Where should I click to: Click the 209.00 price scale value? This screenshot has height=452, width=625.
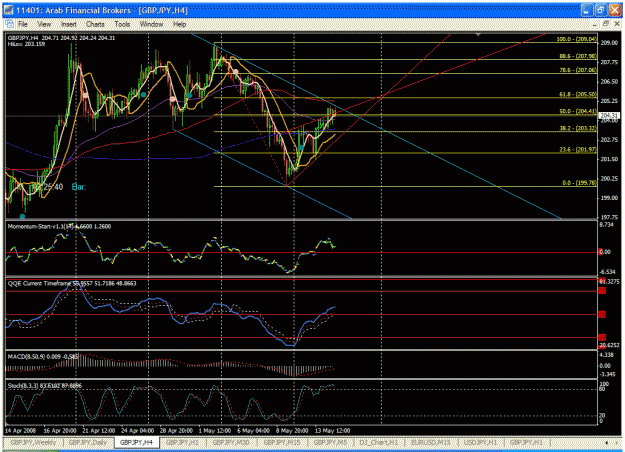(x=609, y=43)
